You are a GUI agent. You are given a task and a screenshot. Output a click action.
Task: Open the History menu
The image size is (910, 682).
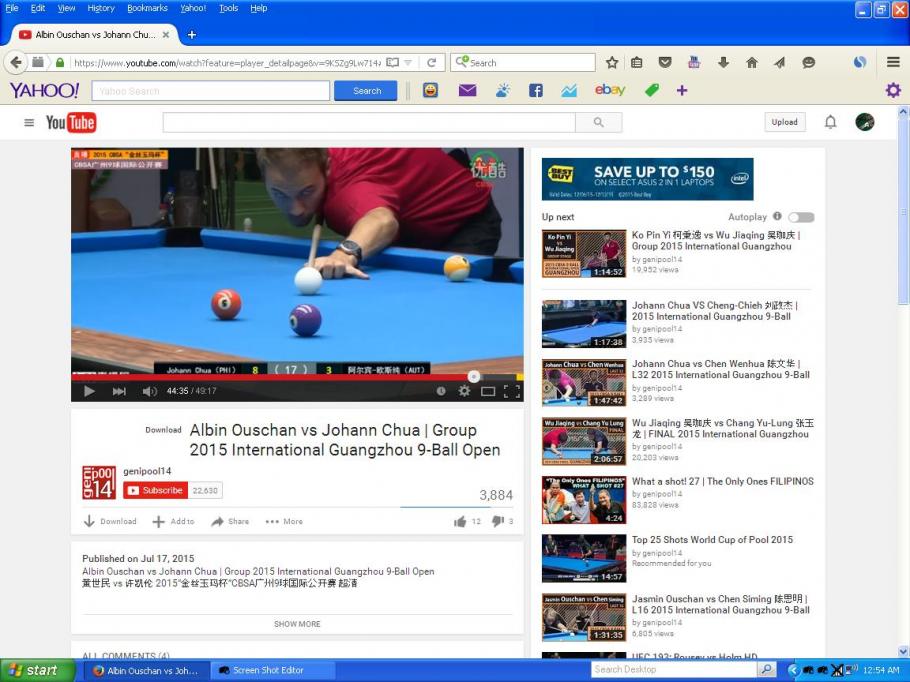pyautogui.click(x=101, y=8)
